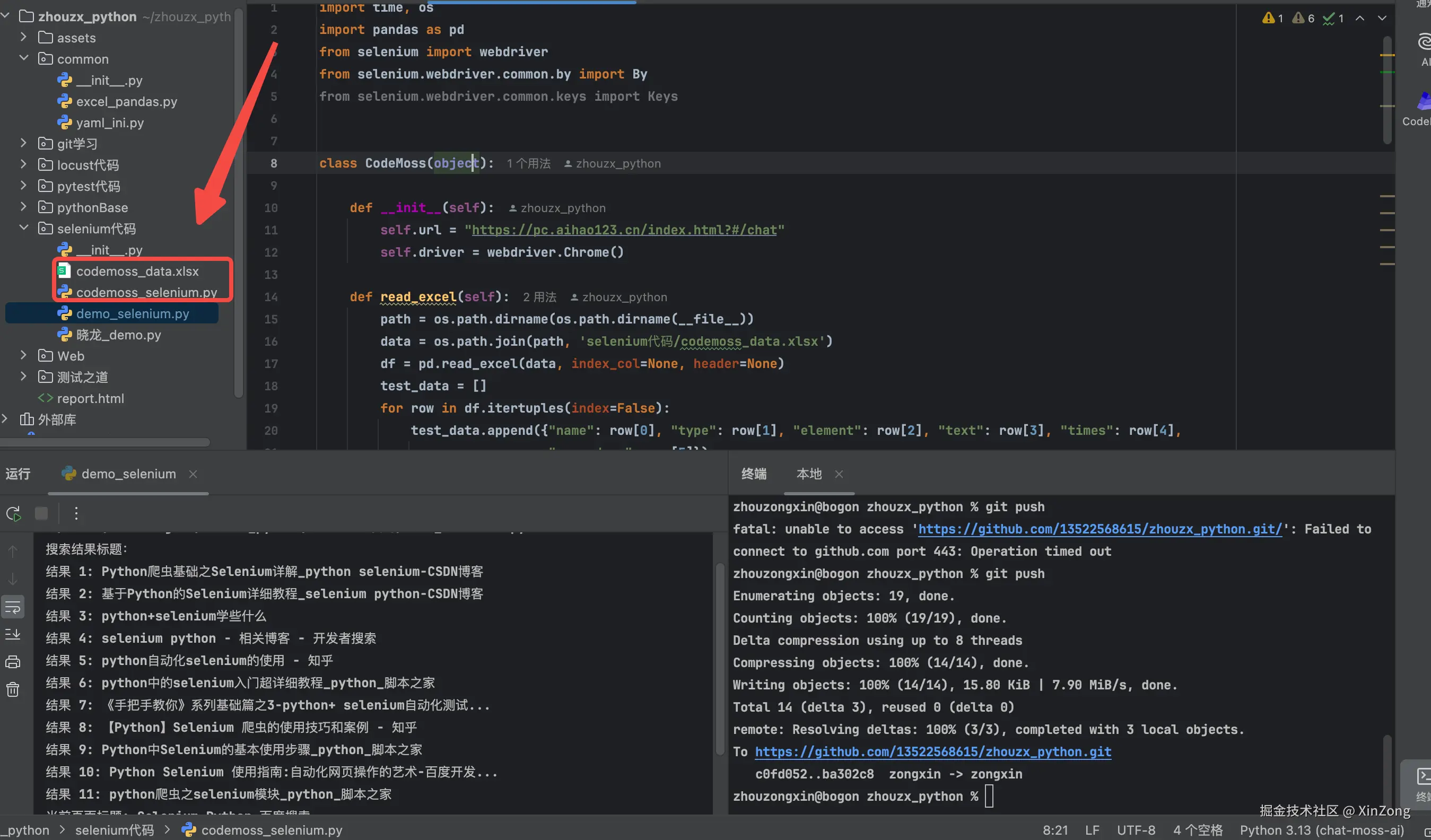Jump to previous highlighted error arrow
The image size is (1431, 840).
click(1359, 18)
